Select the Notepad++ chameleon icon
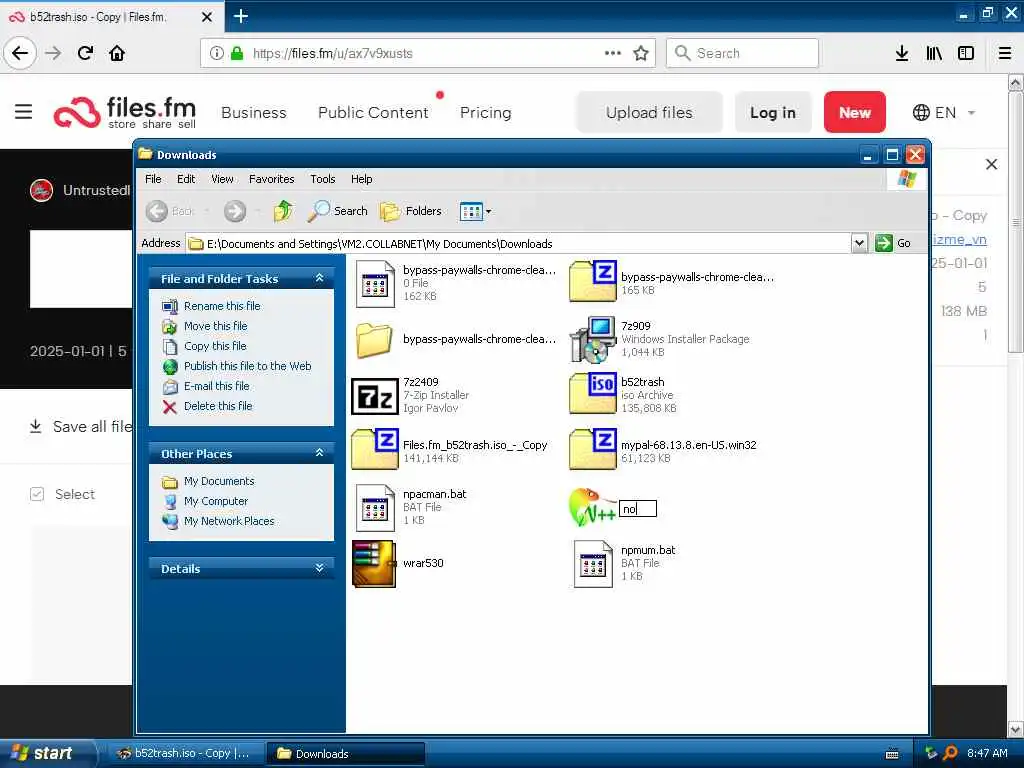 tap(592, 507)
